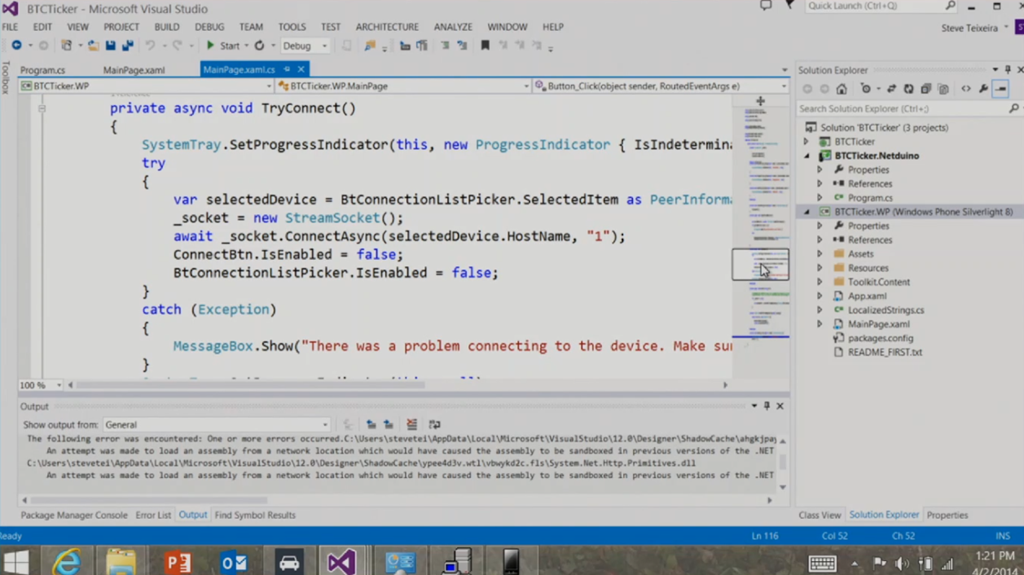Open the BTCTicker.WP.MainPage class dropdown
The width and height of the screenshot is (1024, 575).
click(403, 86)
